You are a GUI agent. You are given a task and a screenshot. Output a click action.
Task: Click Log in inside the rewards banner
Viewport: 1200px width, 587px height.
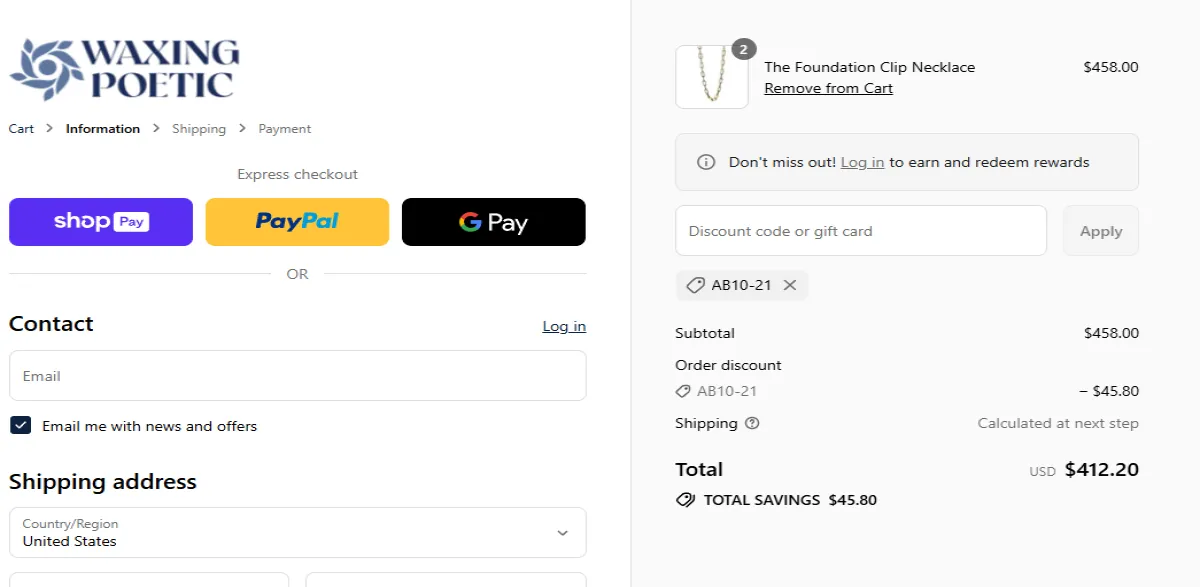click(x=862, y=161)
